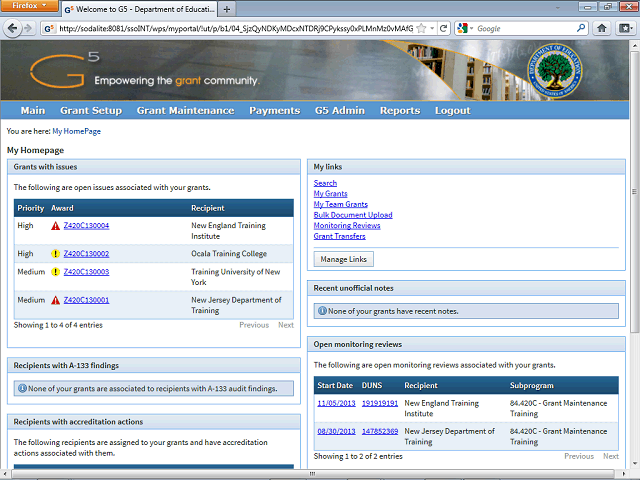Click the Department of Education seal
Image resolution: width=640 pixels, height=480 pixels.
tap(555, 70)
